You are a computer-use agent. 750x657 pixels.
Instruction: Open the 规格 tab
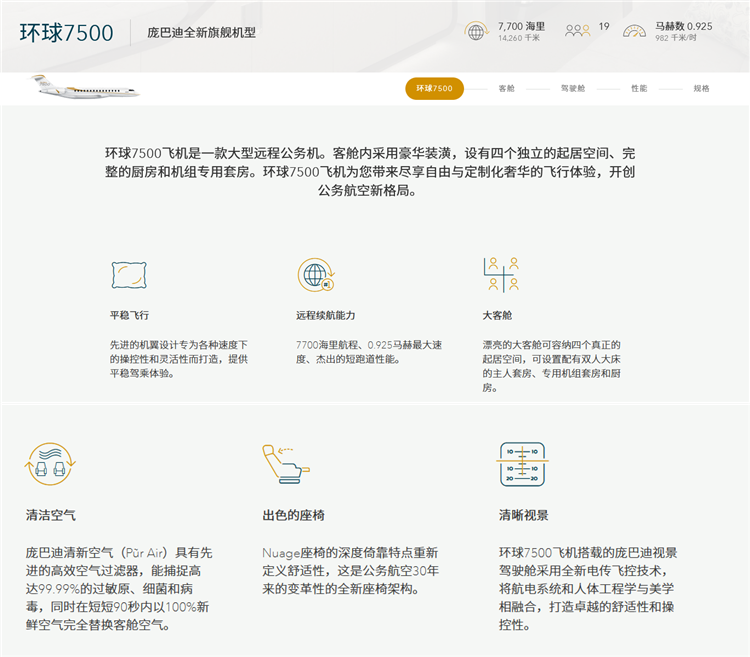pyautogui.click(x=702, y=88)
